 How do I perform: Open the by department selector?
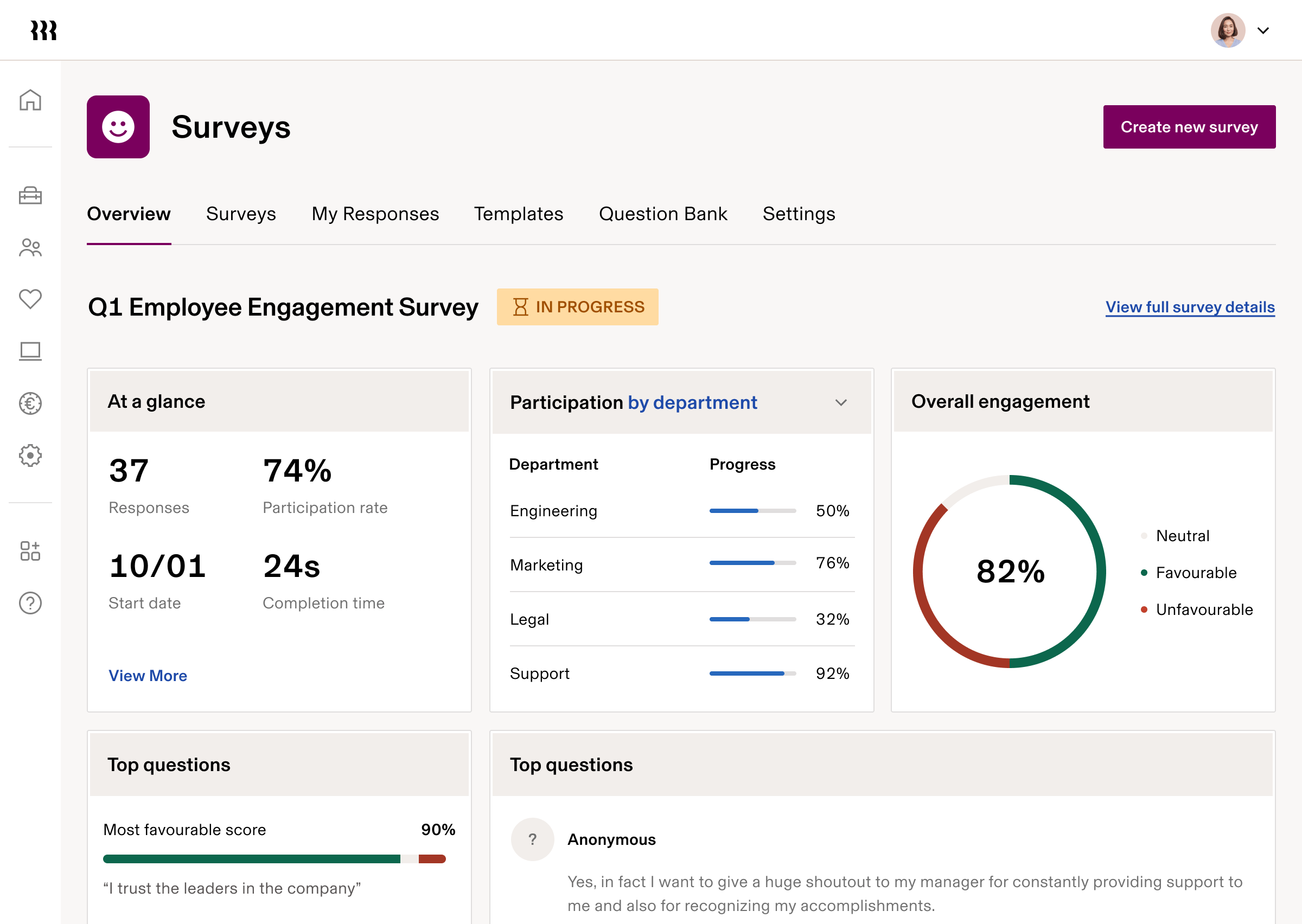click(x=693, y=402)
